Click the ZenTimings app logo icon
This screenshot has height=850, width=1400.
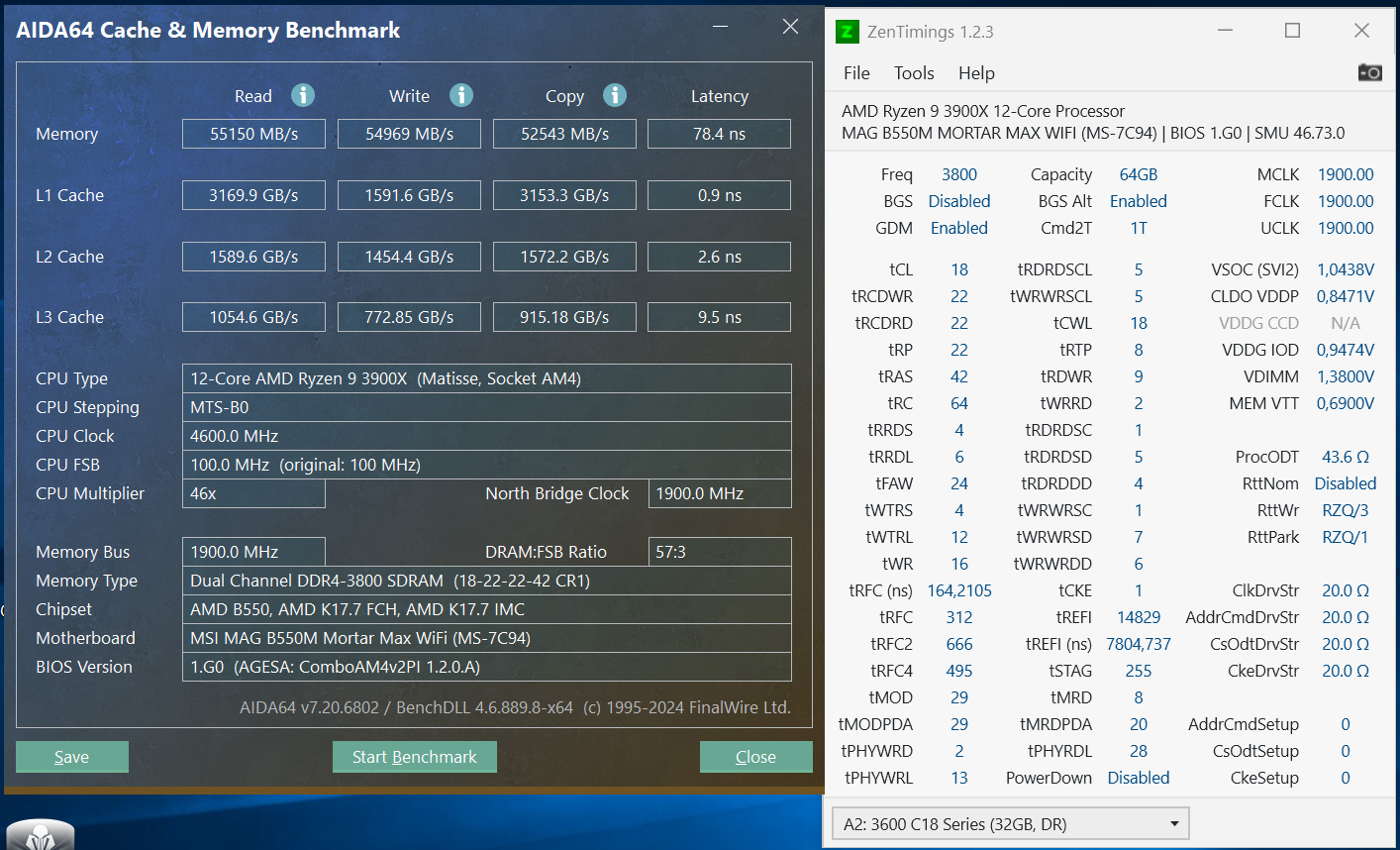pos(847,32)
